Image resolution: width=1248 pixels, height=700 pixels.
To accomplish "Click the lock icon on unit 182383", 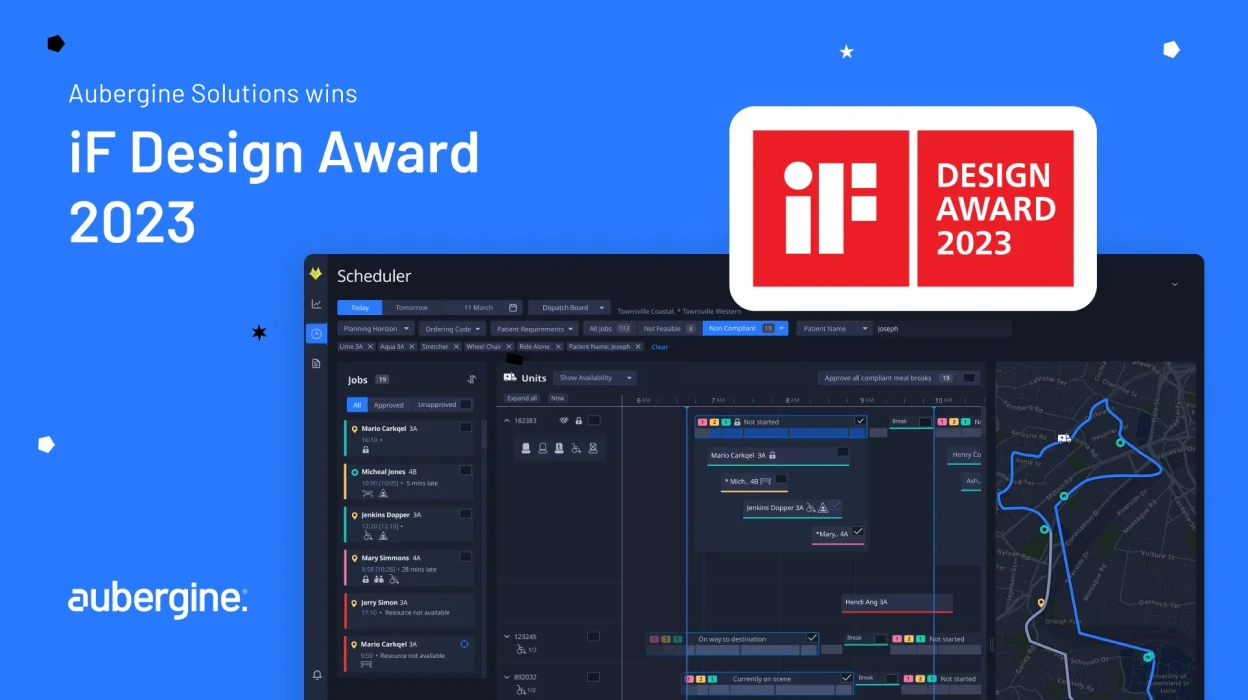I will pos(578,421).
